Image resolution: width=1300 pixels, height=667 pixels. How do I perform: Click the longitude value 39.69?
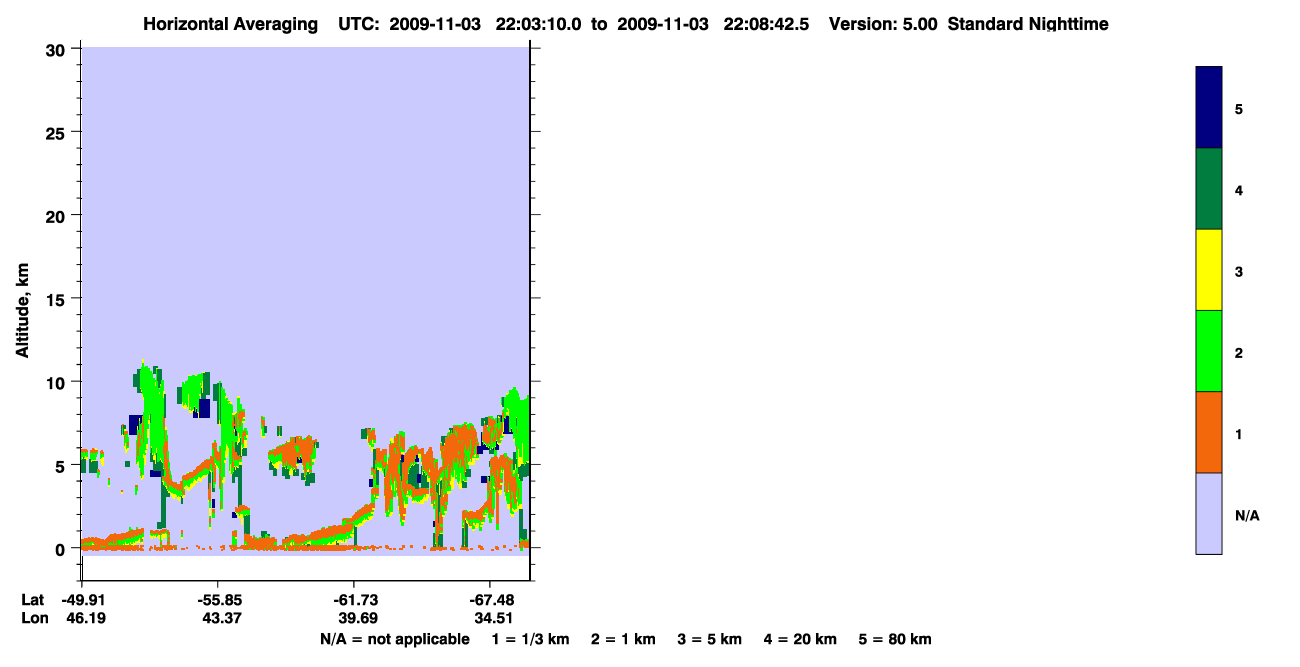356,619
